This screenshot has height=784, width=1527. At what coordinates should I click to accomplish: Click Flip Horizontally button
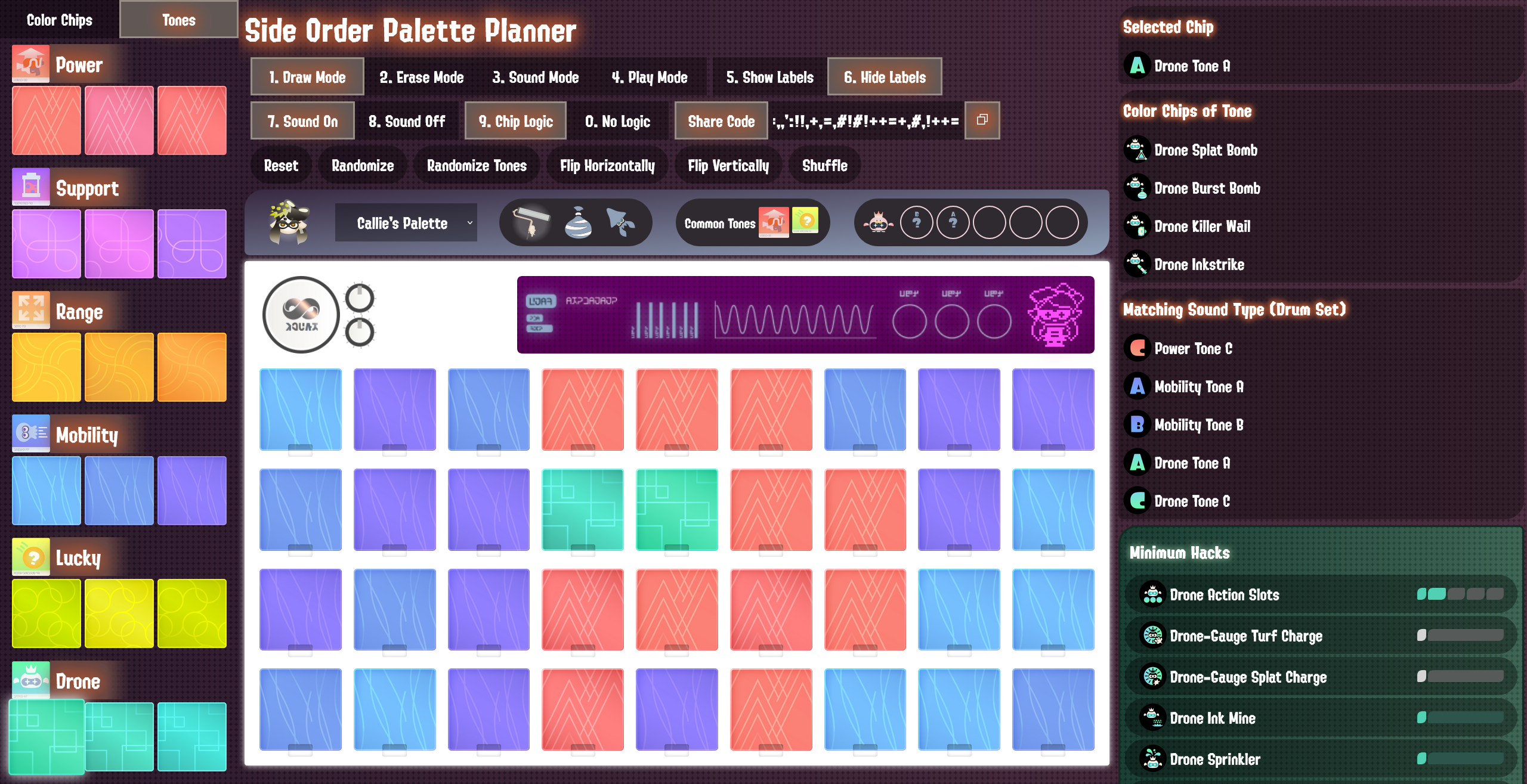[607, 165]
